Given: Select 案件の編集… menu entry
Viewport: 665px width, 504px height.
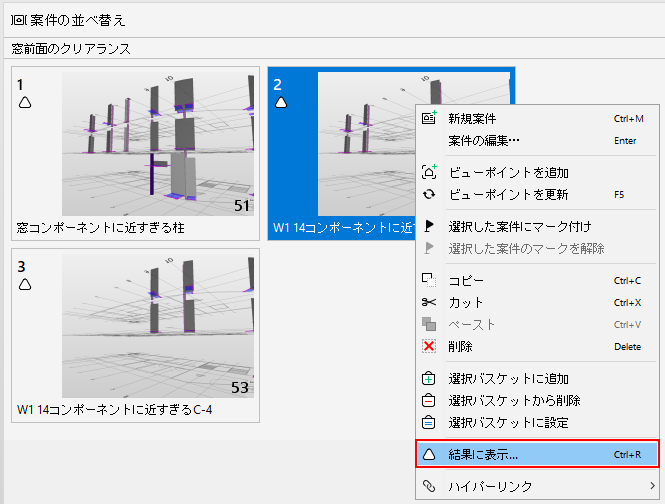Looking at the screenshot, I should [x=537, y=140].
